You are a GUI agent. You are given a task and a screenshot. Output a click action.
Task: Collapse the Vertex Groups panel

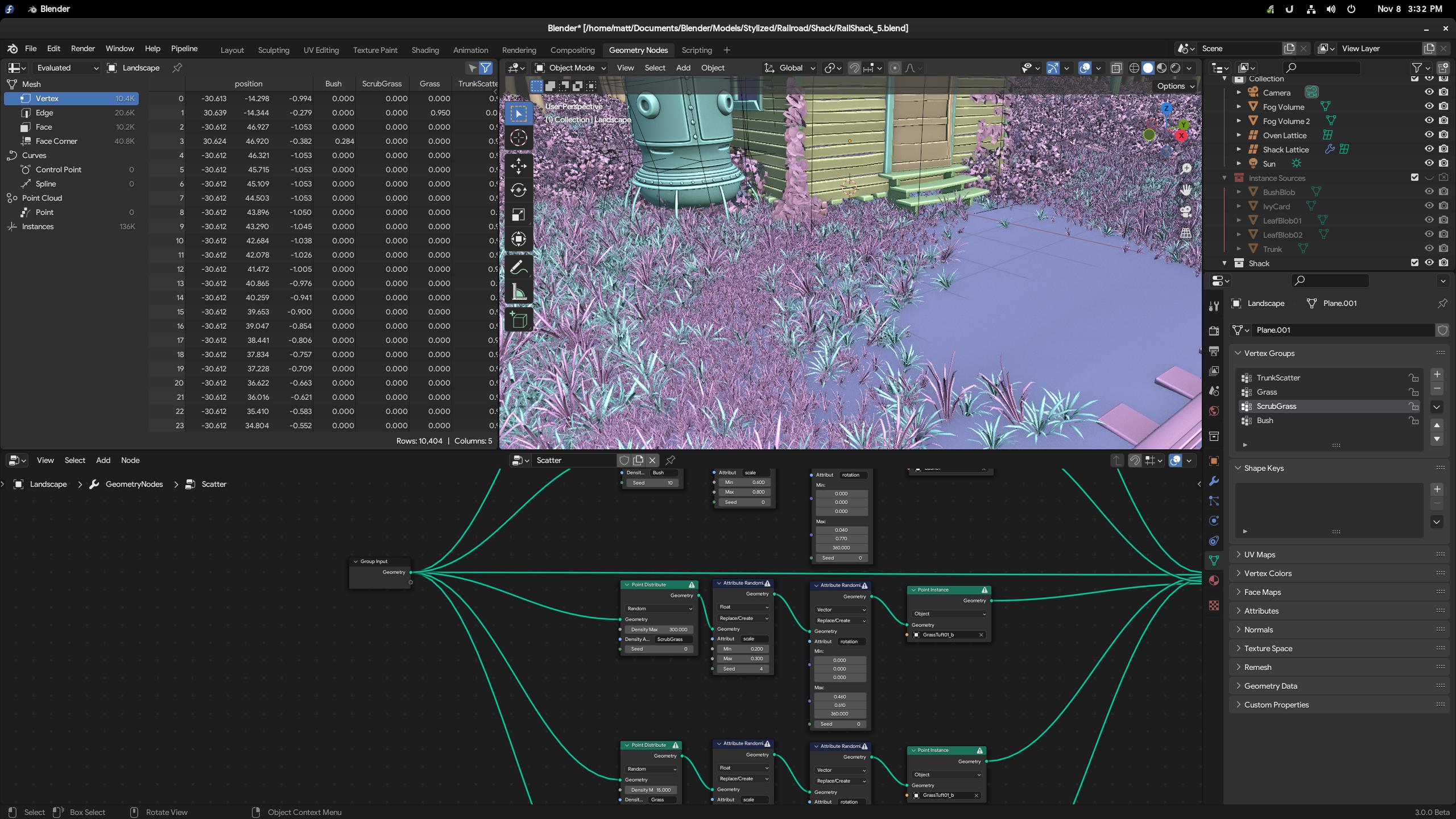(1268, 353)
